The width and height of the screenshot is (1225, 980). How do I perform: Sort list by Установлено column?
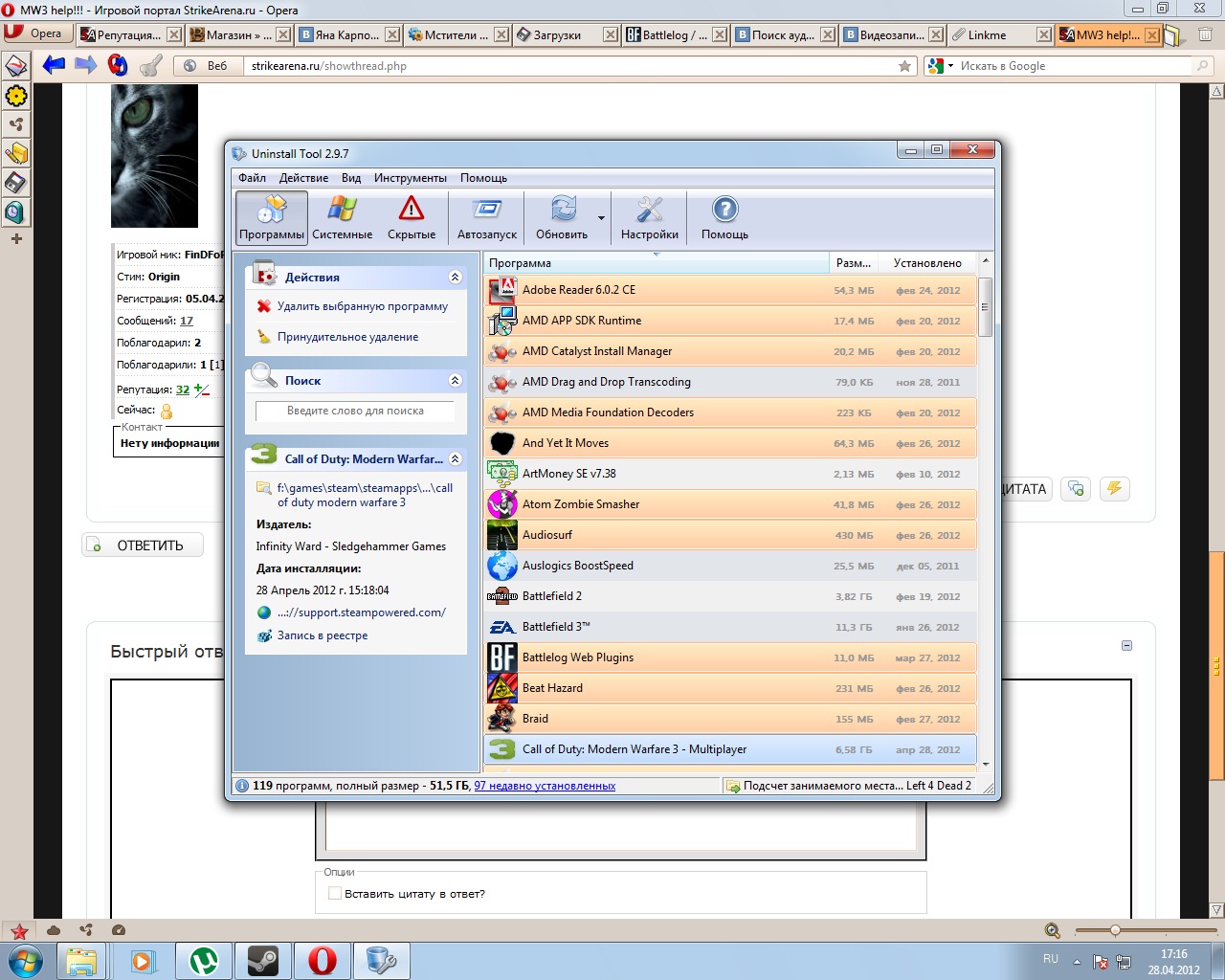pos(927,263)
